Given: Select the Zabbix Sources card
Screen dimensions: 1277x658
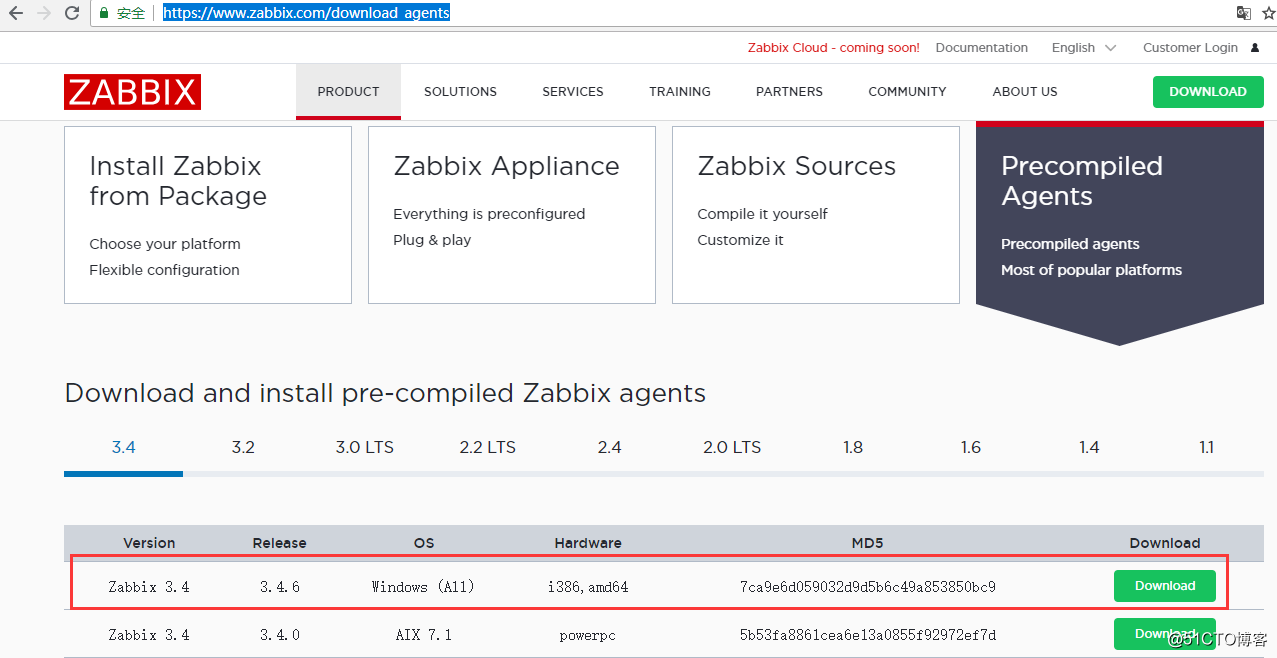Looking at the screenshot, I should [x=816, y=214].
